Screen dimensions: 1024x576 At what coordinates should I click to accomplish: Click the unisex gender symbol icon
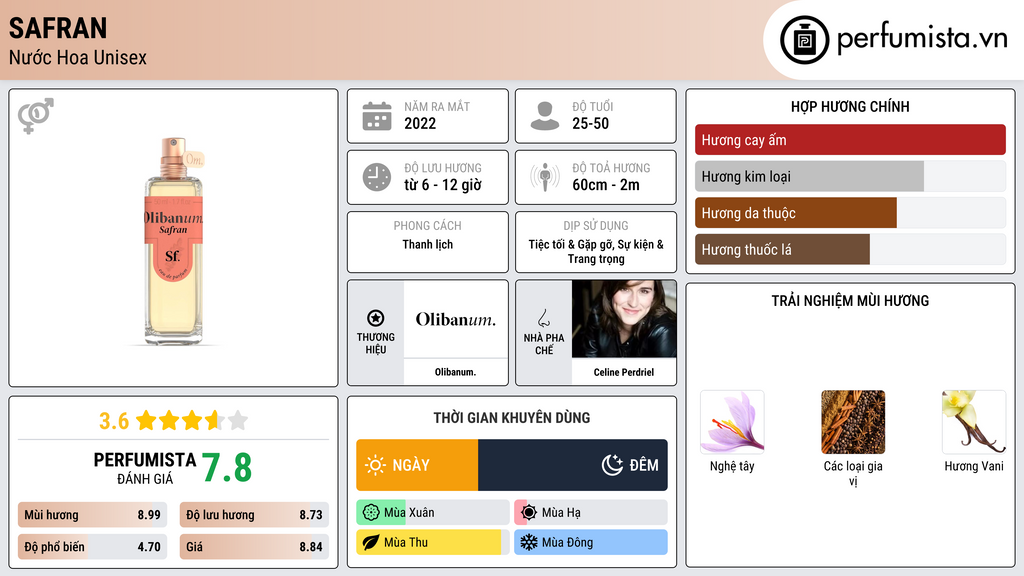click(x=36, y=116)
